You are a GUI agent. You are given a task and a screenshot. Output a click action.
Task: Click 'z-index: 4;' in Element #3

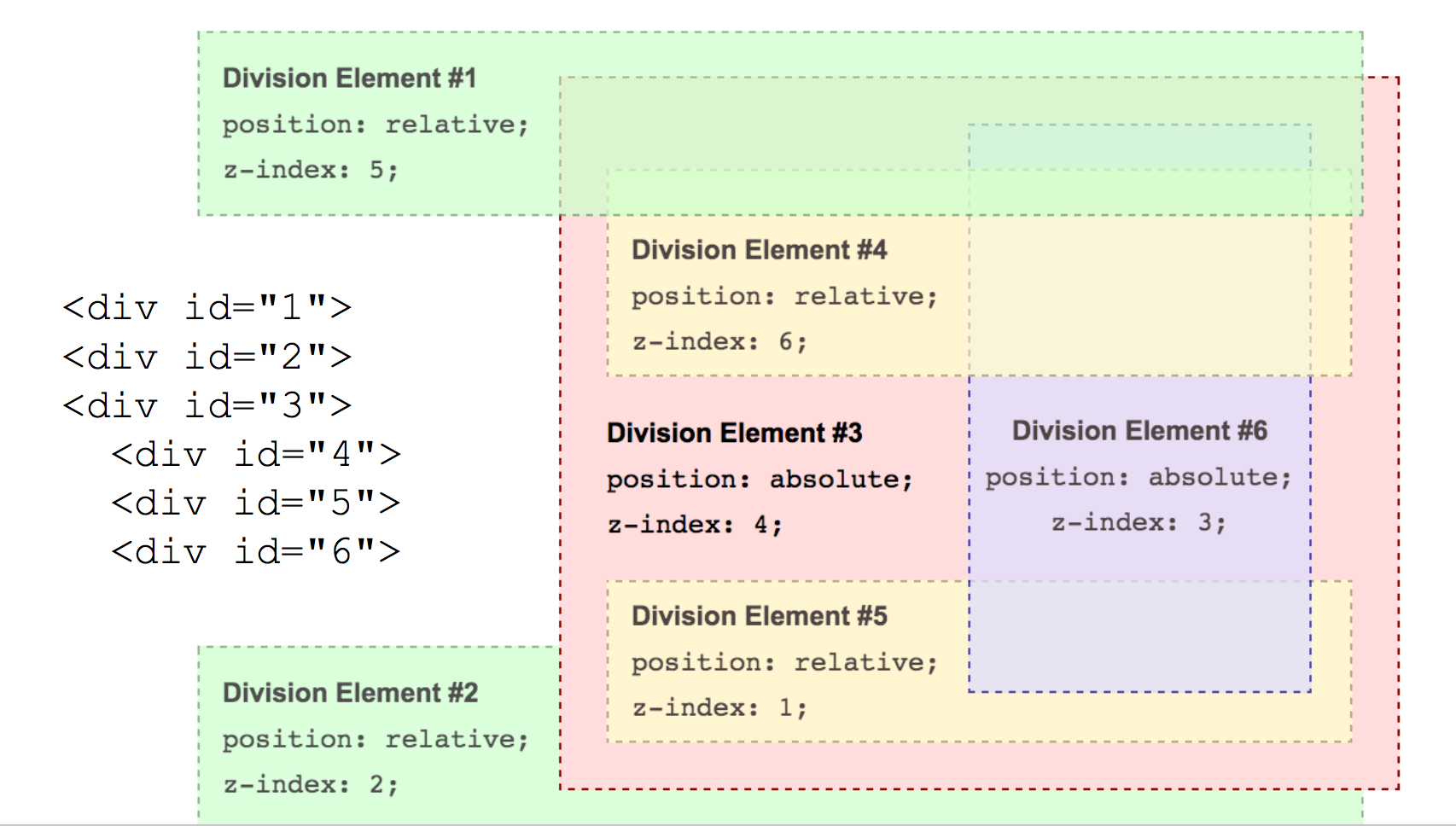695,524
